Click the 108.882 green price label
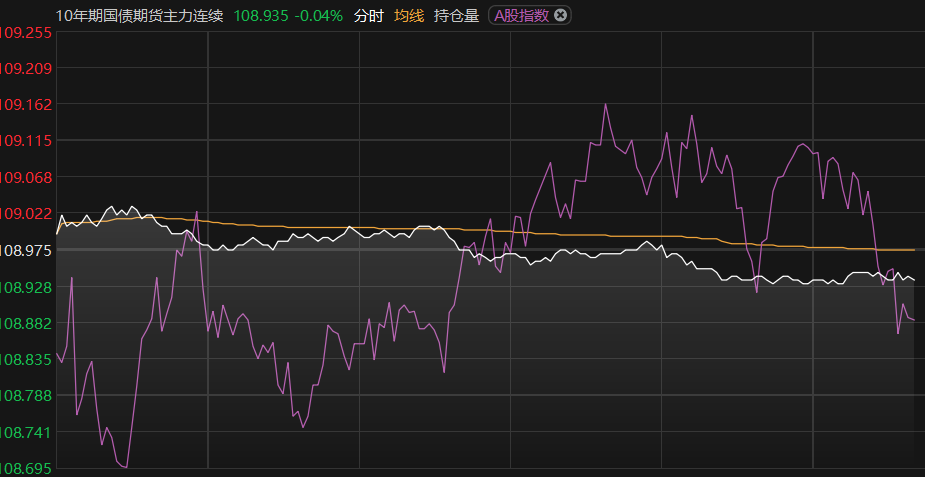 click(x=26, y=323)
